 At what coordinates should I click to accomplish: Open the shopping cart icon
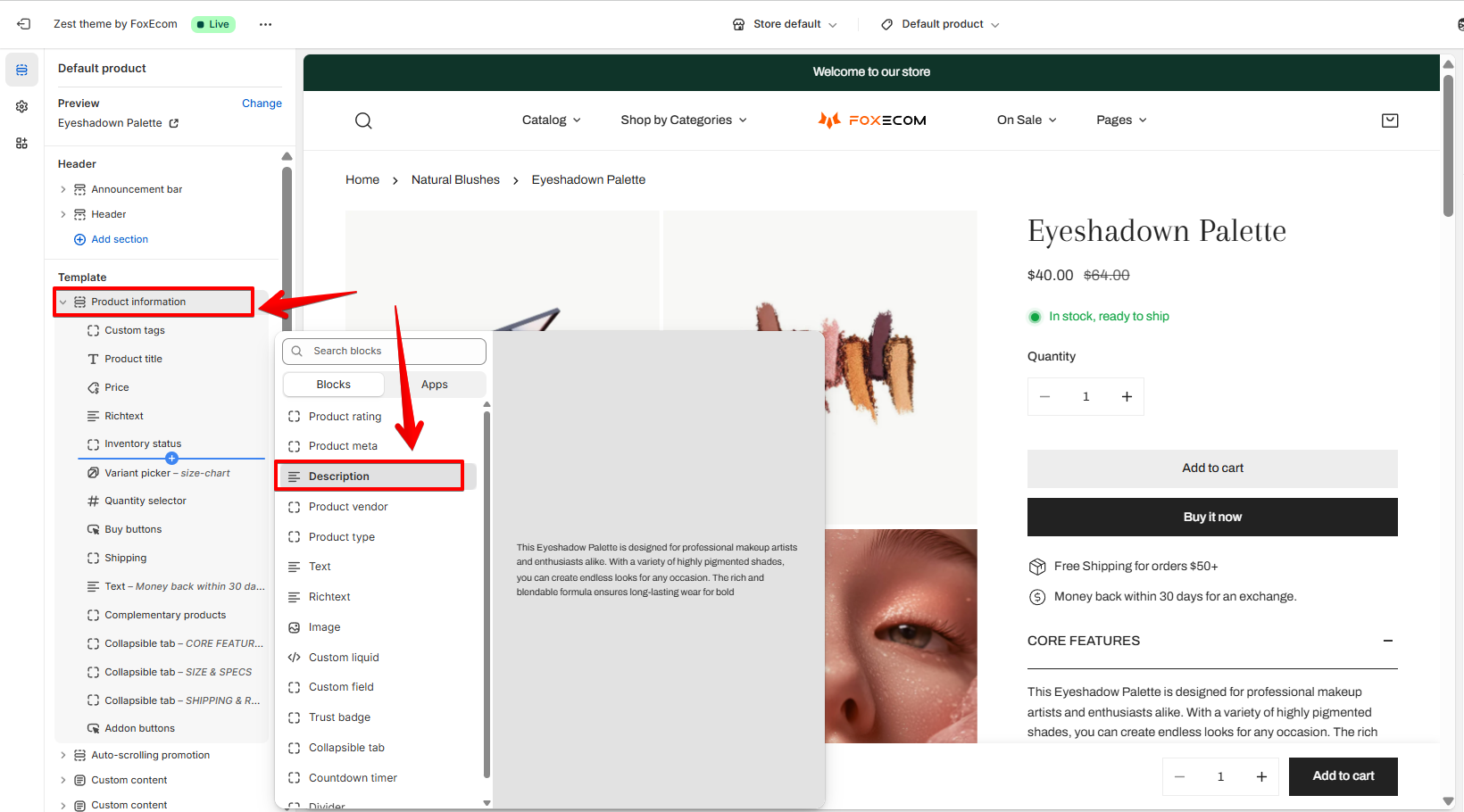[1390, 120]
